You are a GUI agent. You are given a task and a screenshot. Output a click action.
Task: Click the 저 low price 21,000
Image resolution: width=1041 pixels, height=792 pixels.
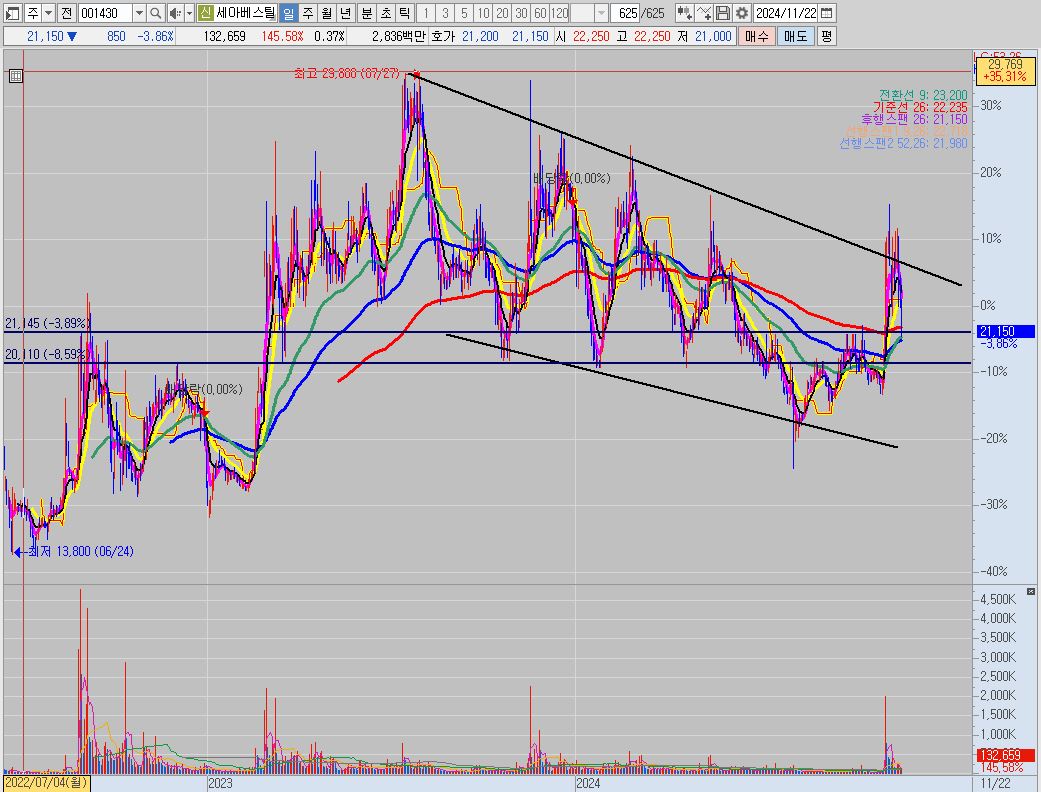tap(713, 36)
